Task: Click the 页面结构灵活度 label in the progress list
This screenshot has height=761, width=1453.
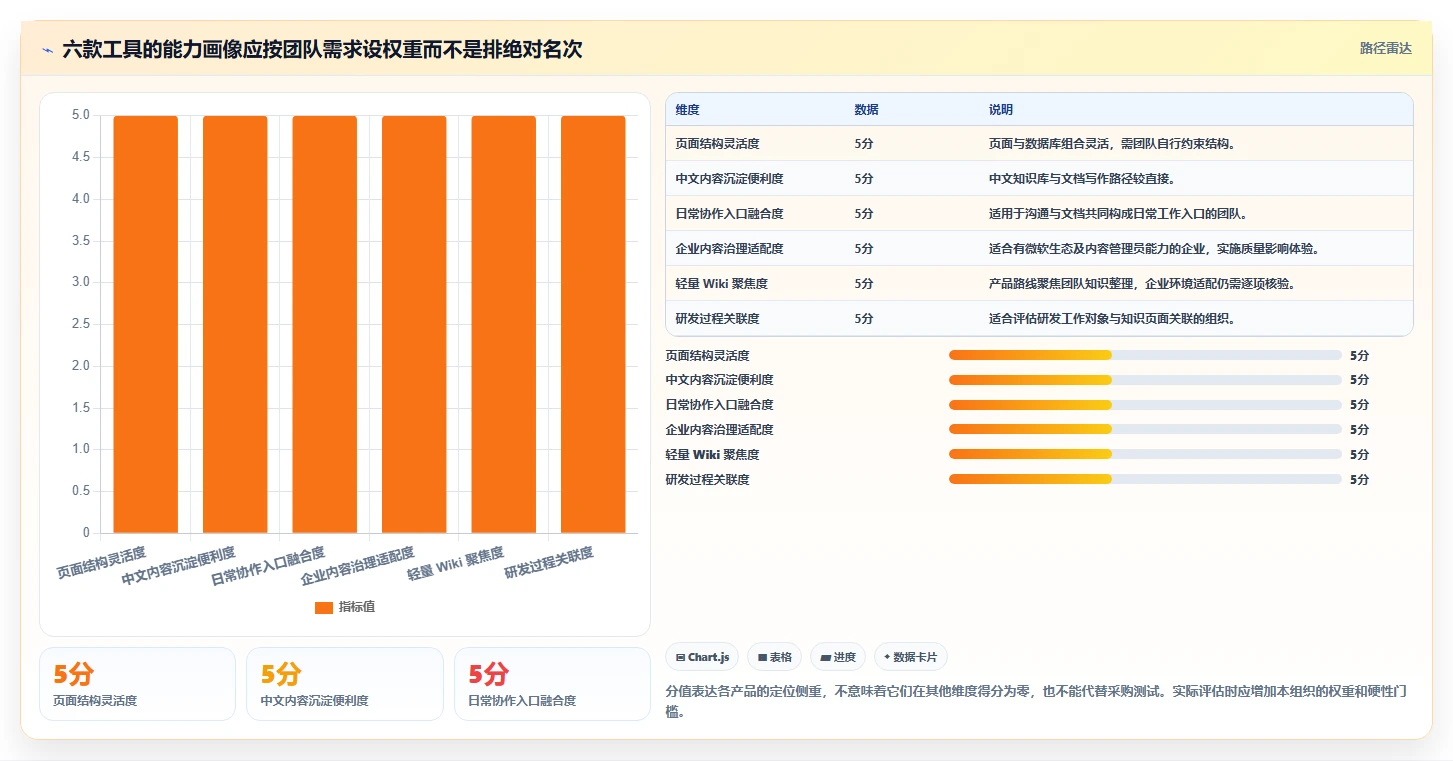Action: coord(707,355)
